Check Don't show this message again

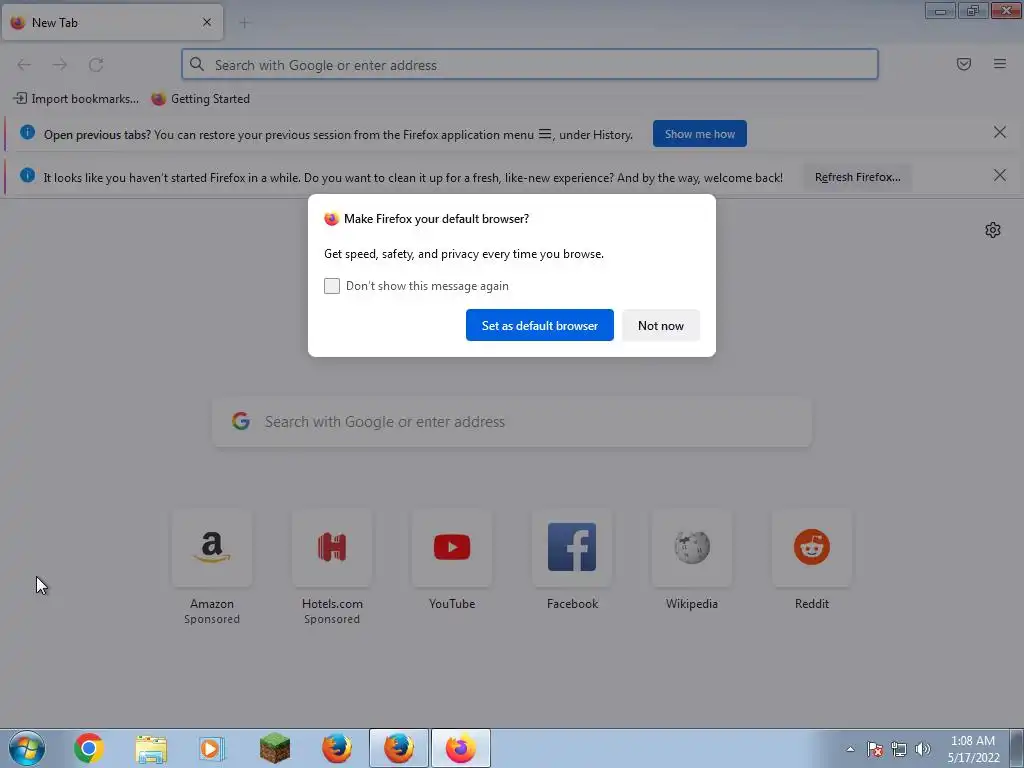(x=332, y=286)
